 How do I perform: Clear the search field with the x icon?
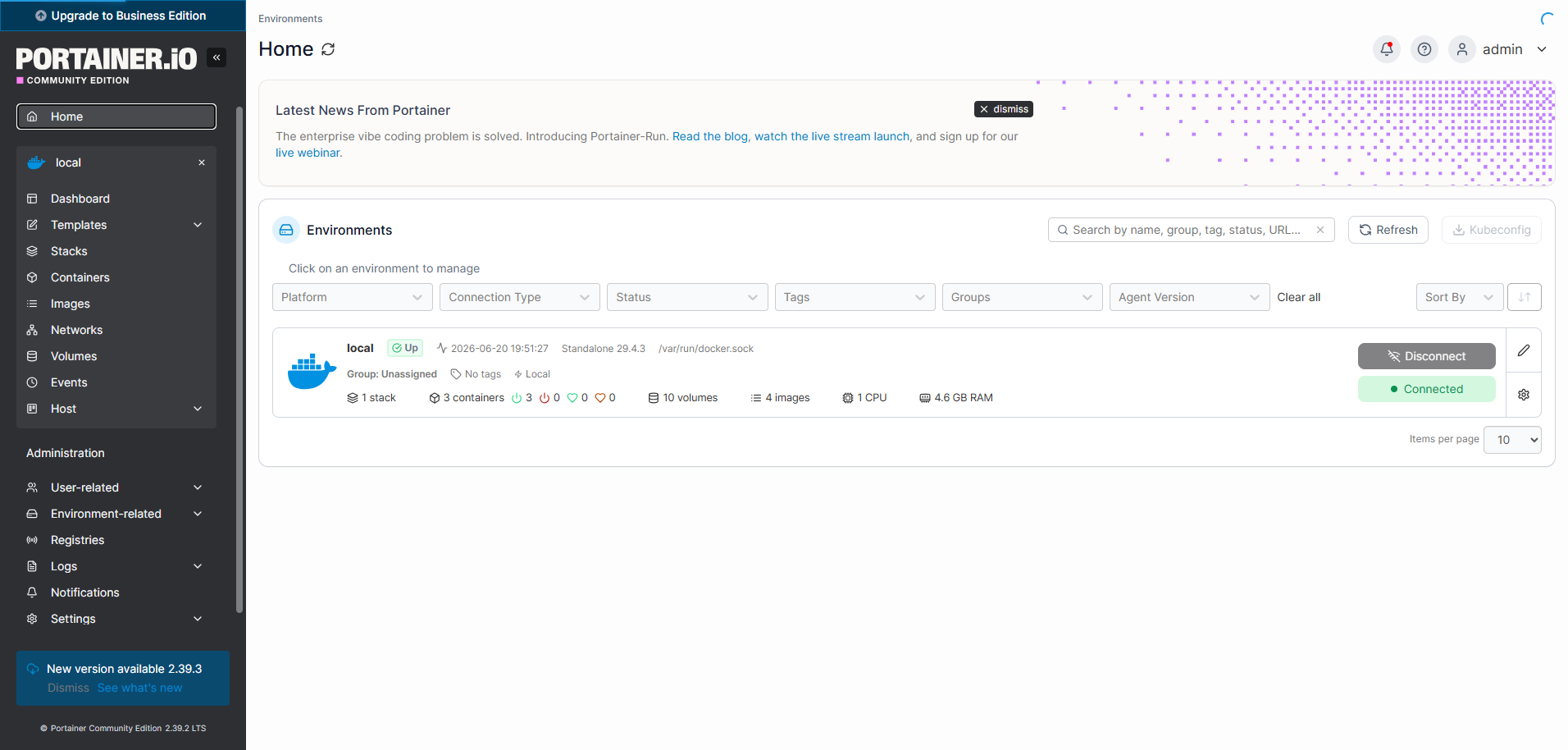click(x=1320, y=230)
